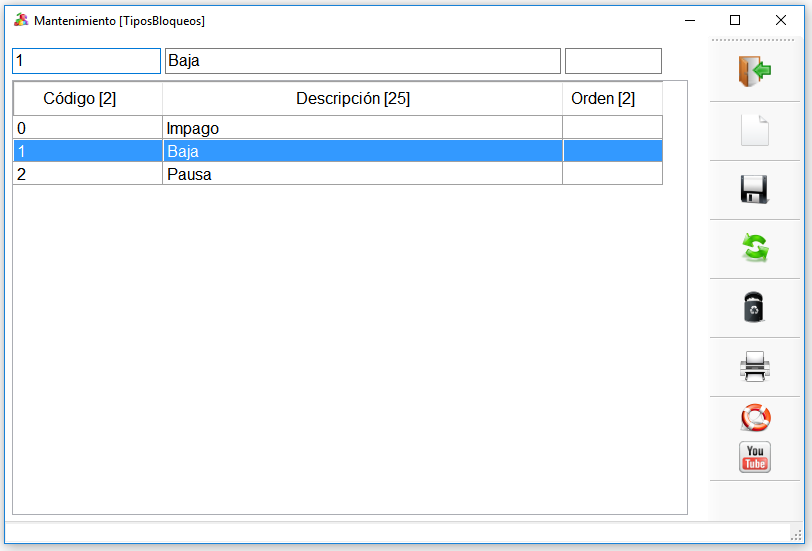Click code cell 0 in the grid

pyautogui.click(x=88, y=128)
